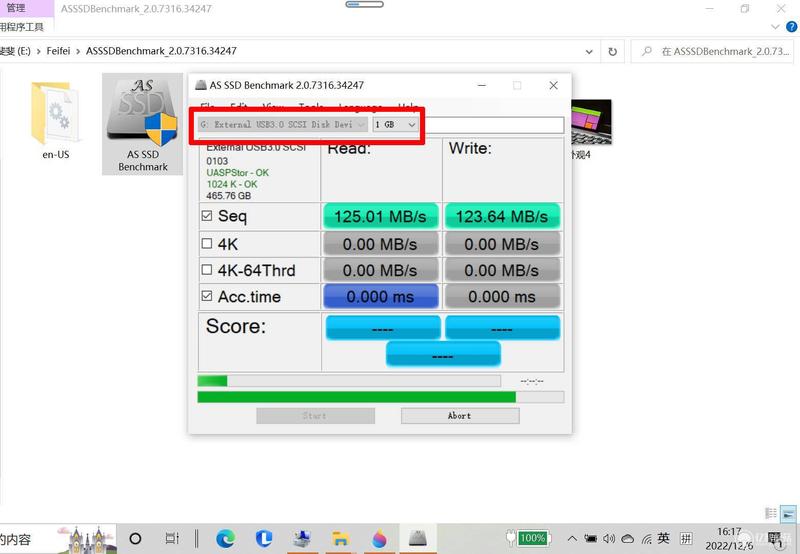800x554 pixels.
Task: Click the 4K read result field
Action: (x=381, y=244)
